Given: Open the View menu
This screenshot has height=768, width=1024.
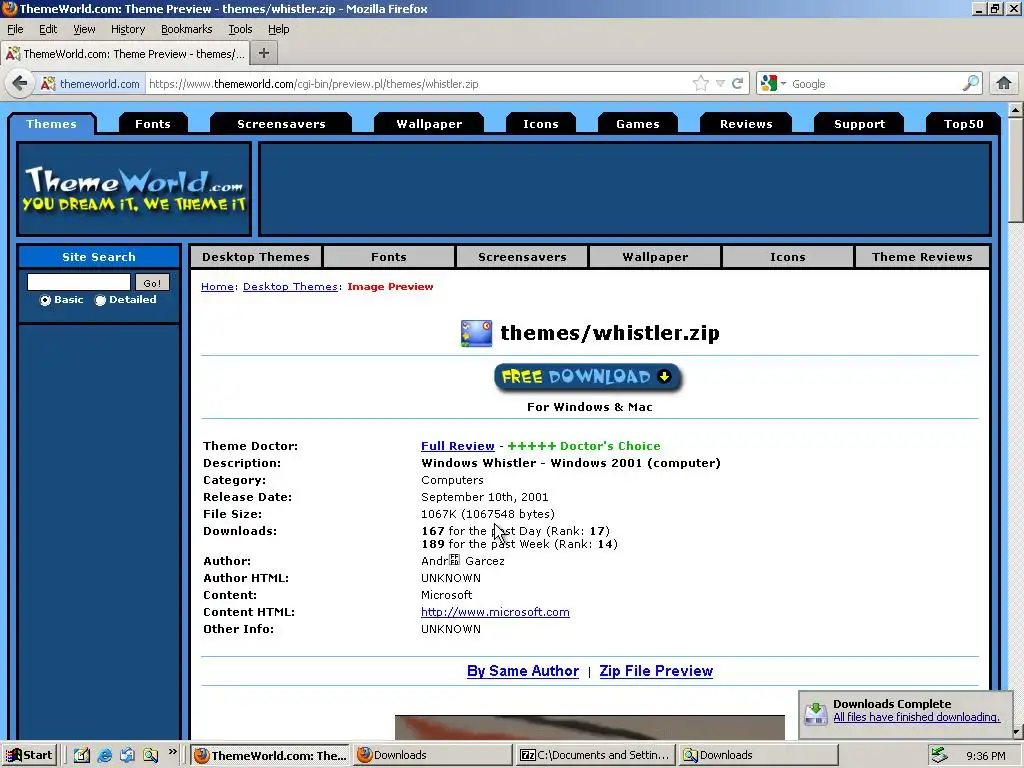Looking at the screenshot, I should tap(84, 29).
